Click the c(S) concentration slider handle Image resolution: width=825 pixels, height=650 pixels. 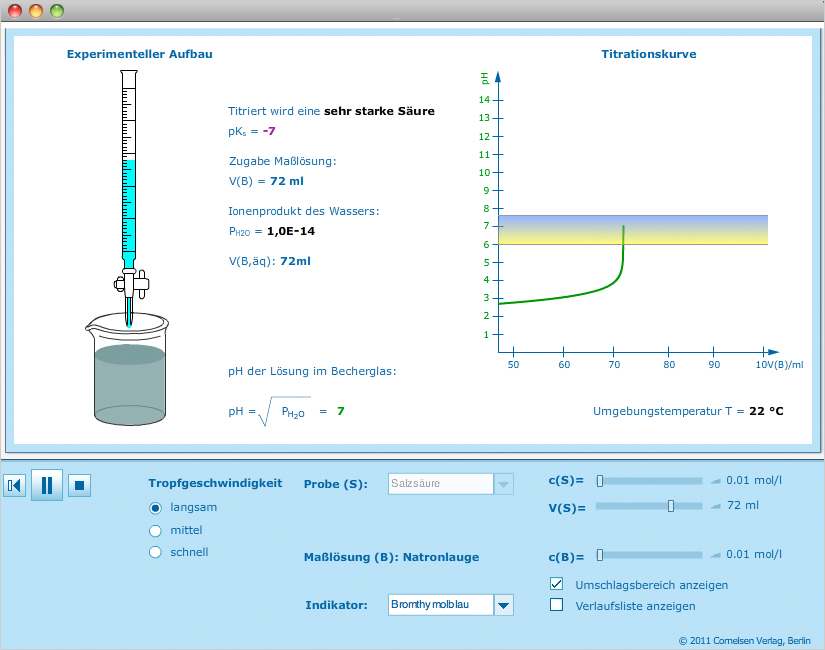[x=600, y=481]
